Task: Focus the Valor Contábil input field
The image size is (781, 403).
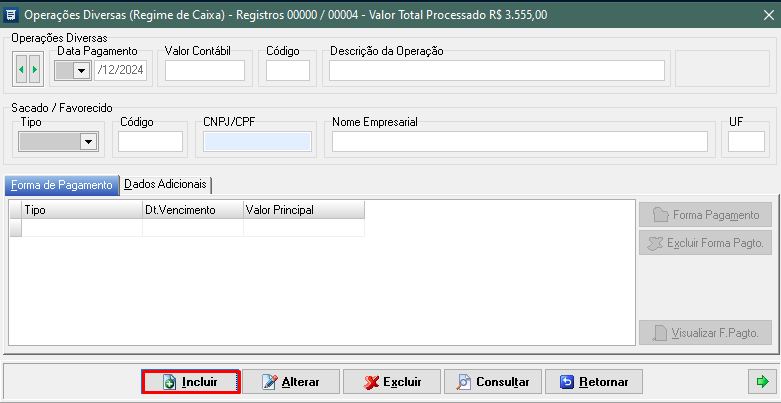Action: coord(204,70)
